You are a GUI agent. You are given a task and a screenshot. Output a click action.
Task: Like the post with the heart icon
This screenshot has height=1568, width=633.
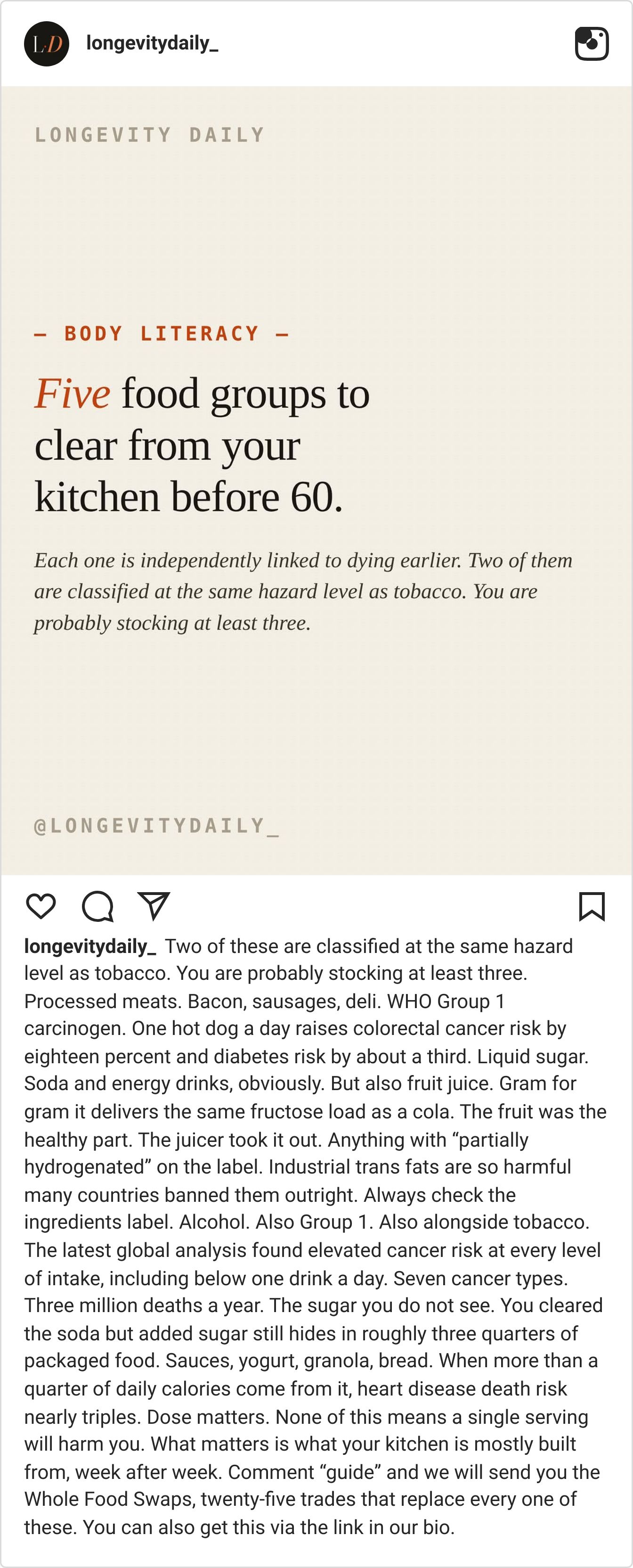[x=41, y=906]
